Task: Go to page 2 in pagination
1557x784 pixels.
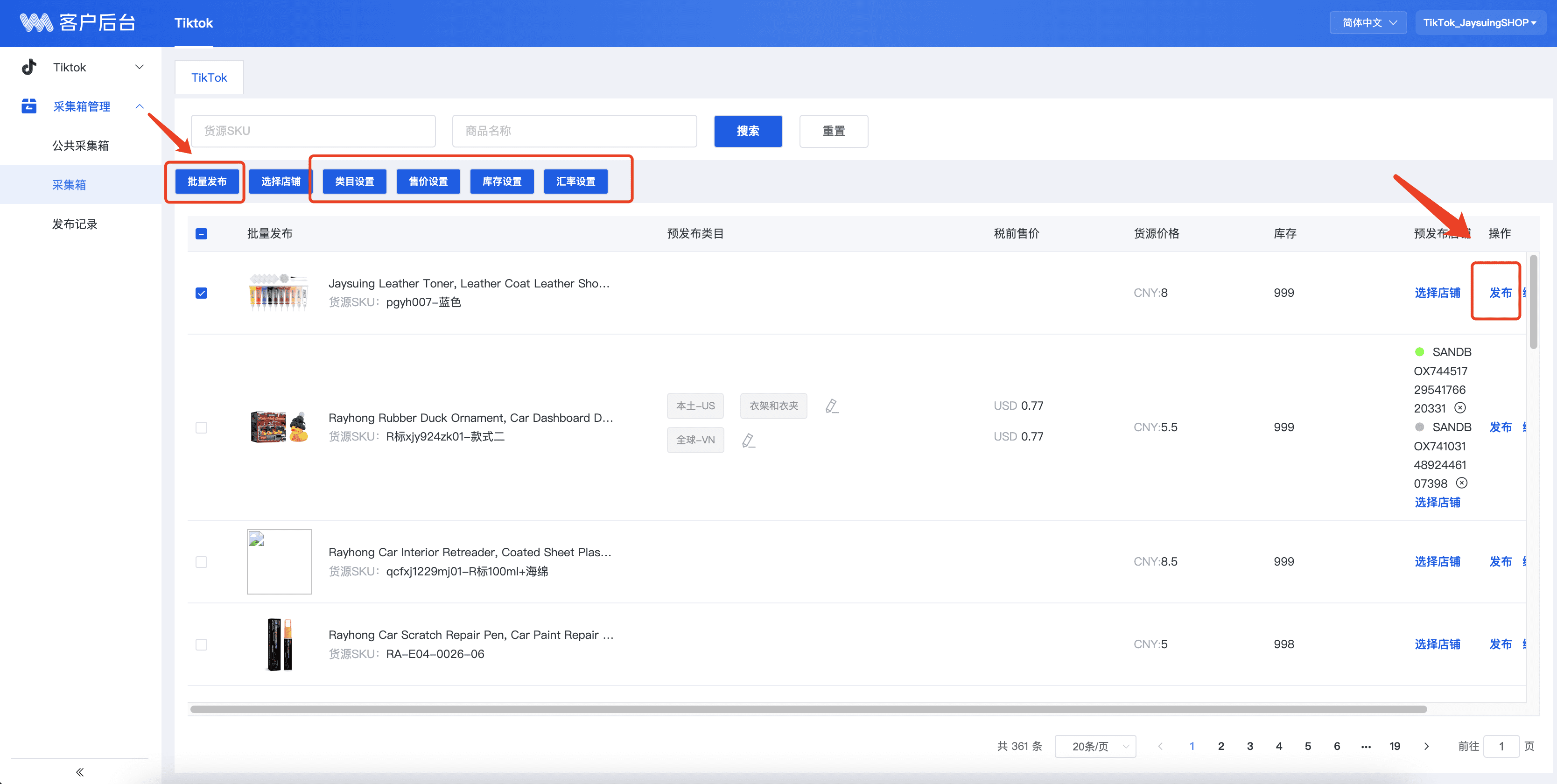Action: coord(1221,747)
